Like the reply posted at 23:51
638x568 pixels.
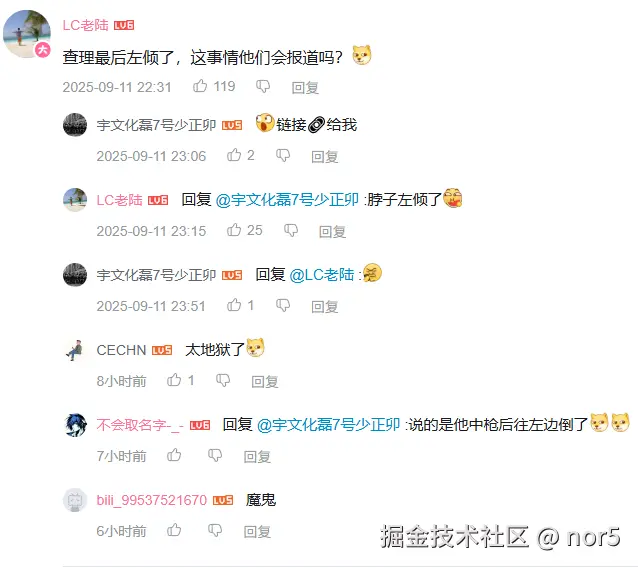click(234, 305)
